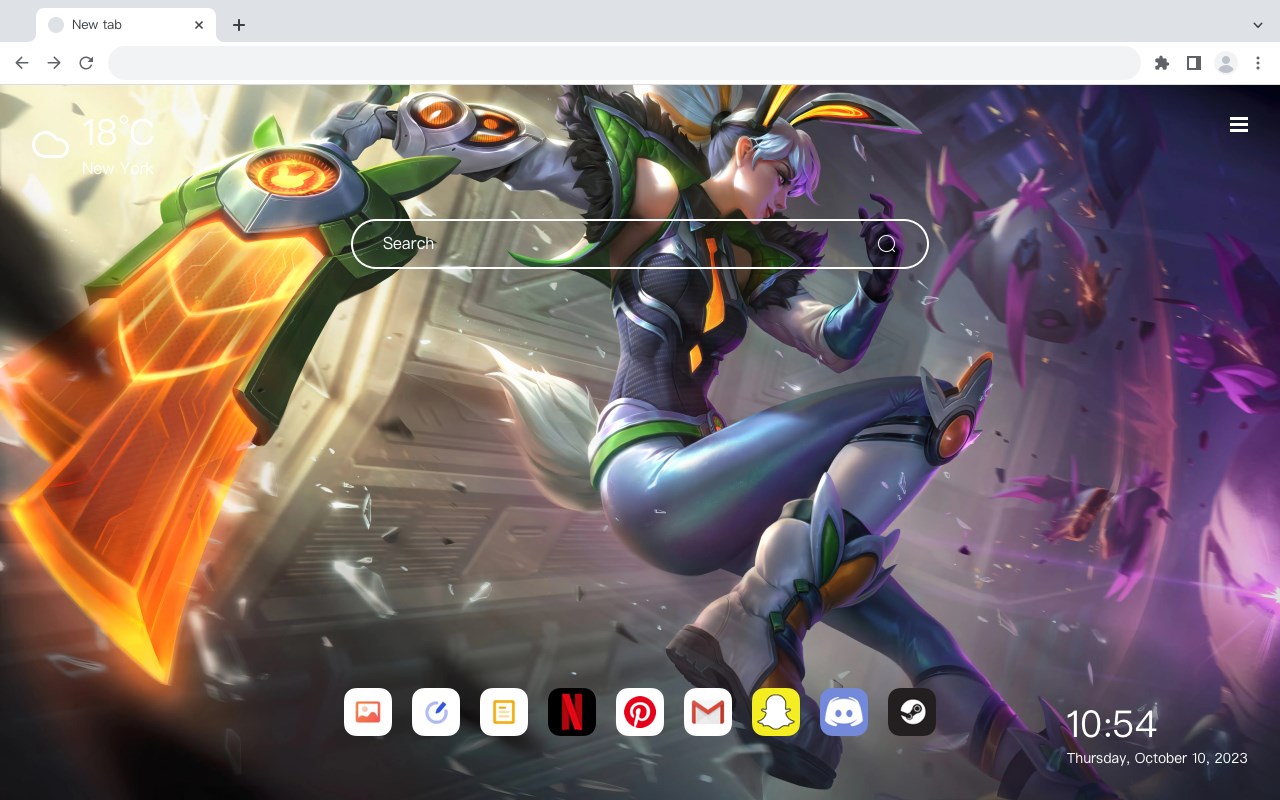The image size is (1280, 800).
Task: Launch the Netflix shortcut
Action: click(572, 712)
